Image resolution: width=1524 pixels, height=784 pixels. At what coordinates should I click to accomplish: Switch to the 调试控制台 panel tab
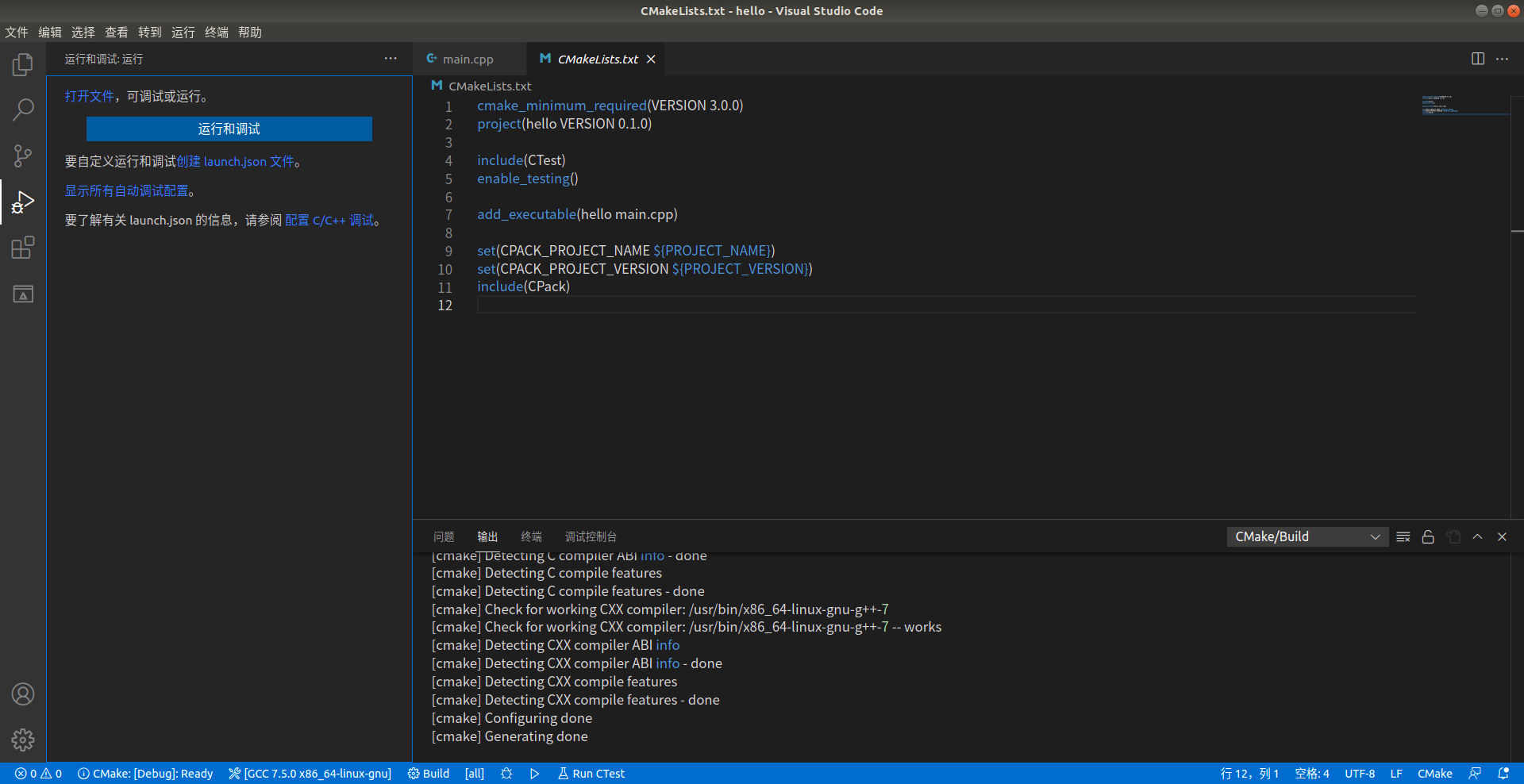pyautogui.click(x=591, y=537)
